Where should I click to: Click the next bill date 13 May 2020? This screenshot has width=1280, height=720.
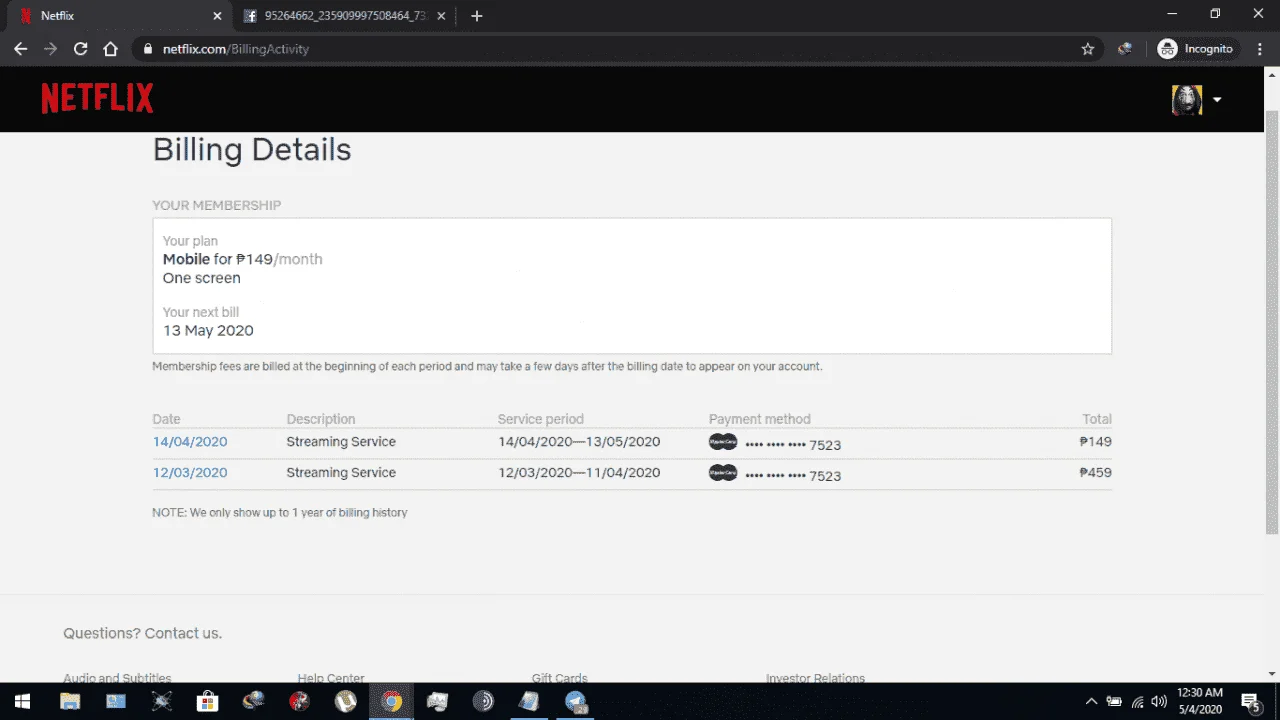tap(208, 331)
